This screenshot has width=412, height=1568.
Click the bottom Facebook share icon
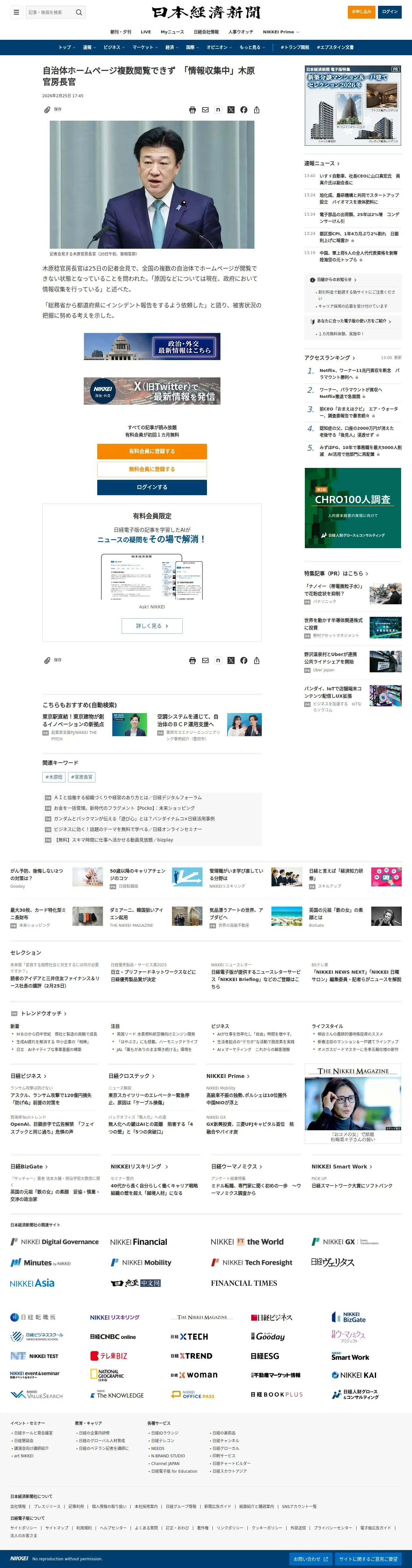[244, 660]
